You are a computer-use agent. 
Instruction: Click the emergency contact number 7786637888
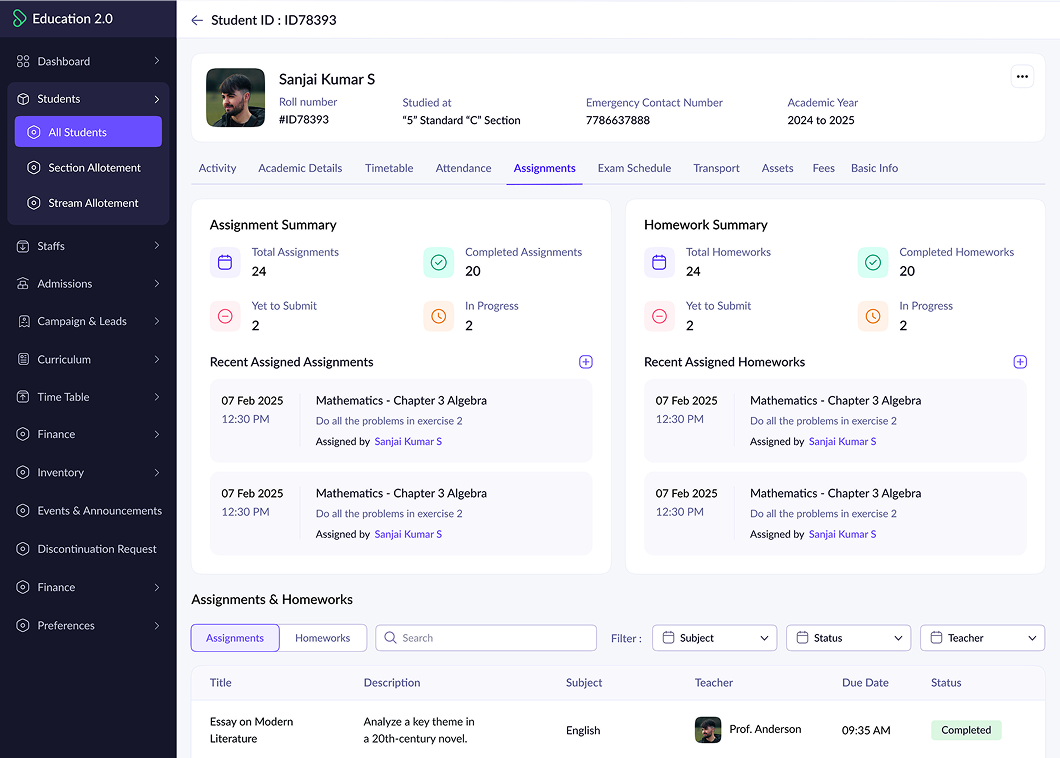pyautogui.click(x=618, y=120)
